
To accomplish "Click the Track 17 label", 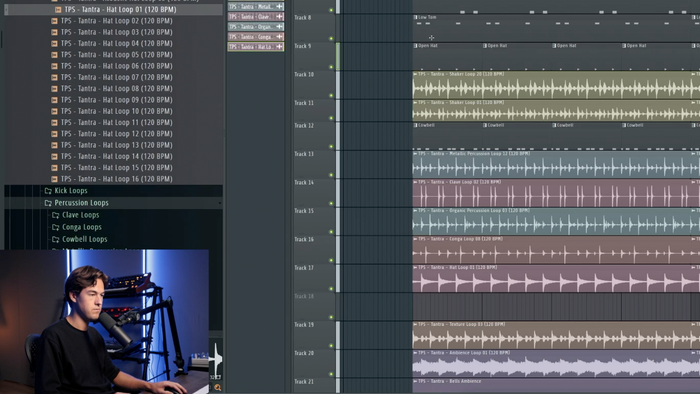I will point(304,268).
